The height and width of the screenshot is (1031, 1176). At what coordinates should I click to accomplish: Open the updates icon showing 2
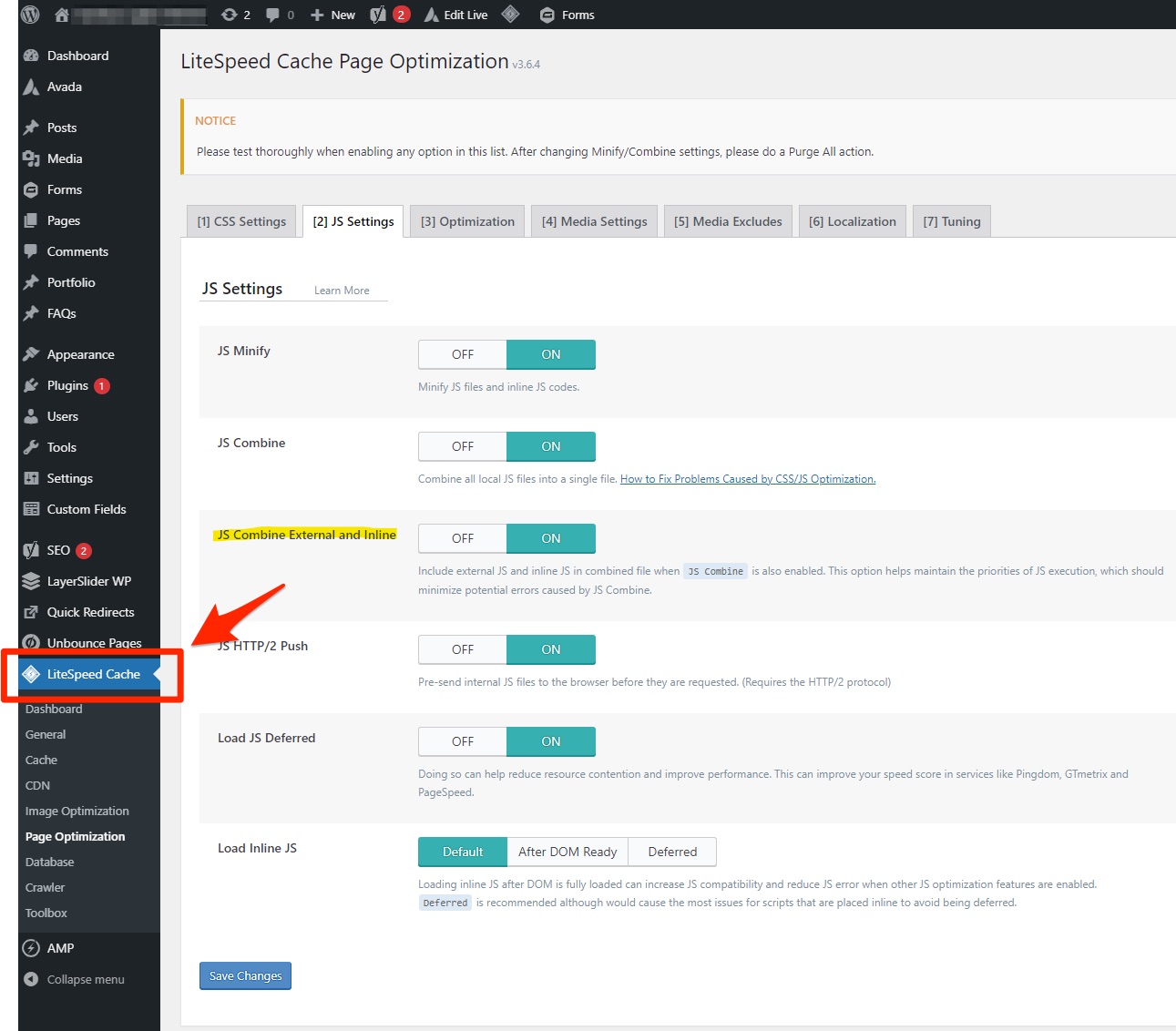click(x=236, y=15)
